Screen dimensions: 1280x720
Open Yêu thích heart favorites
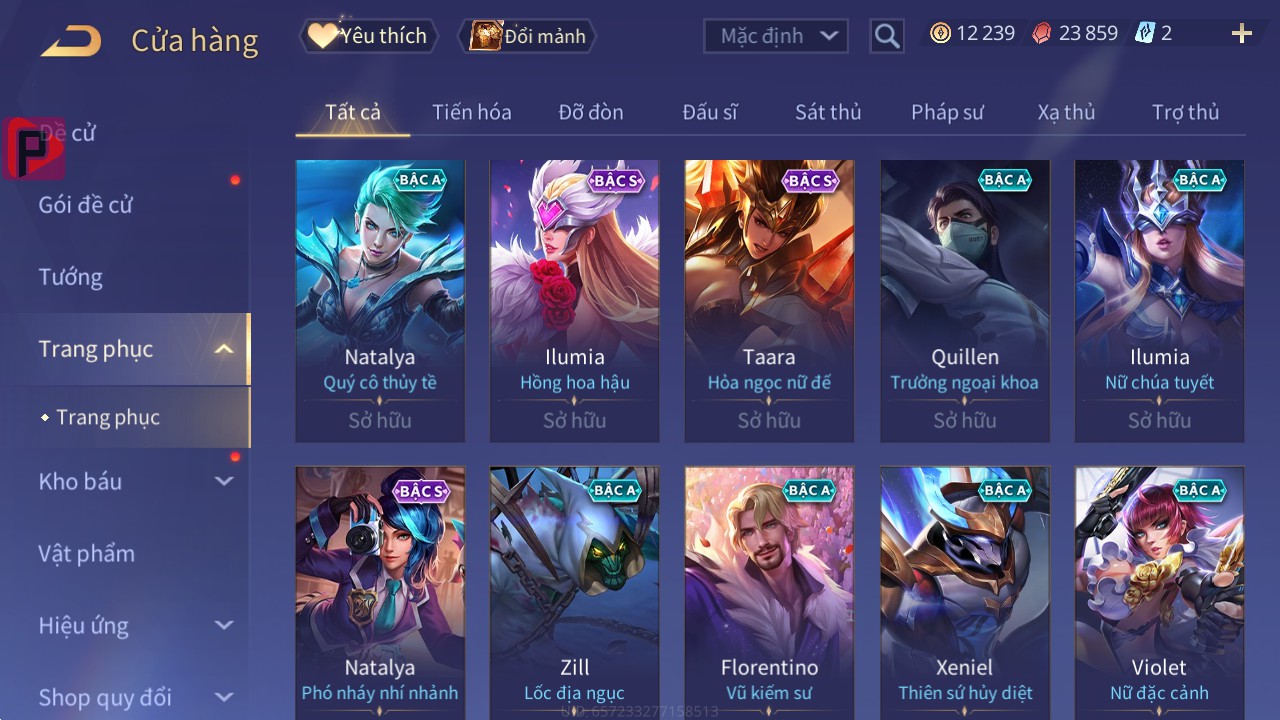[369, 36]
